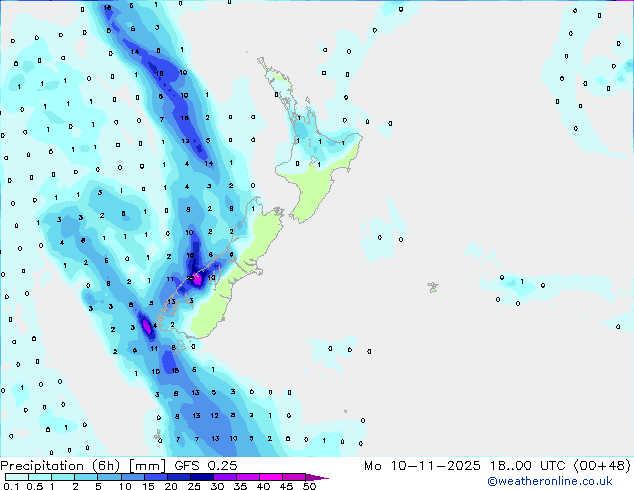Select the 5–10 mm legend color box
This screenshot has width=634, height=490.
[110, 477]
